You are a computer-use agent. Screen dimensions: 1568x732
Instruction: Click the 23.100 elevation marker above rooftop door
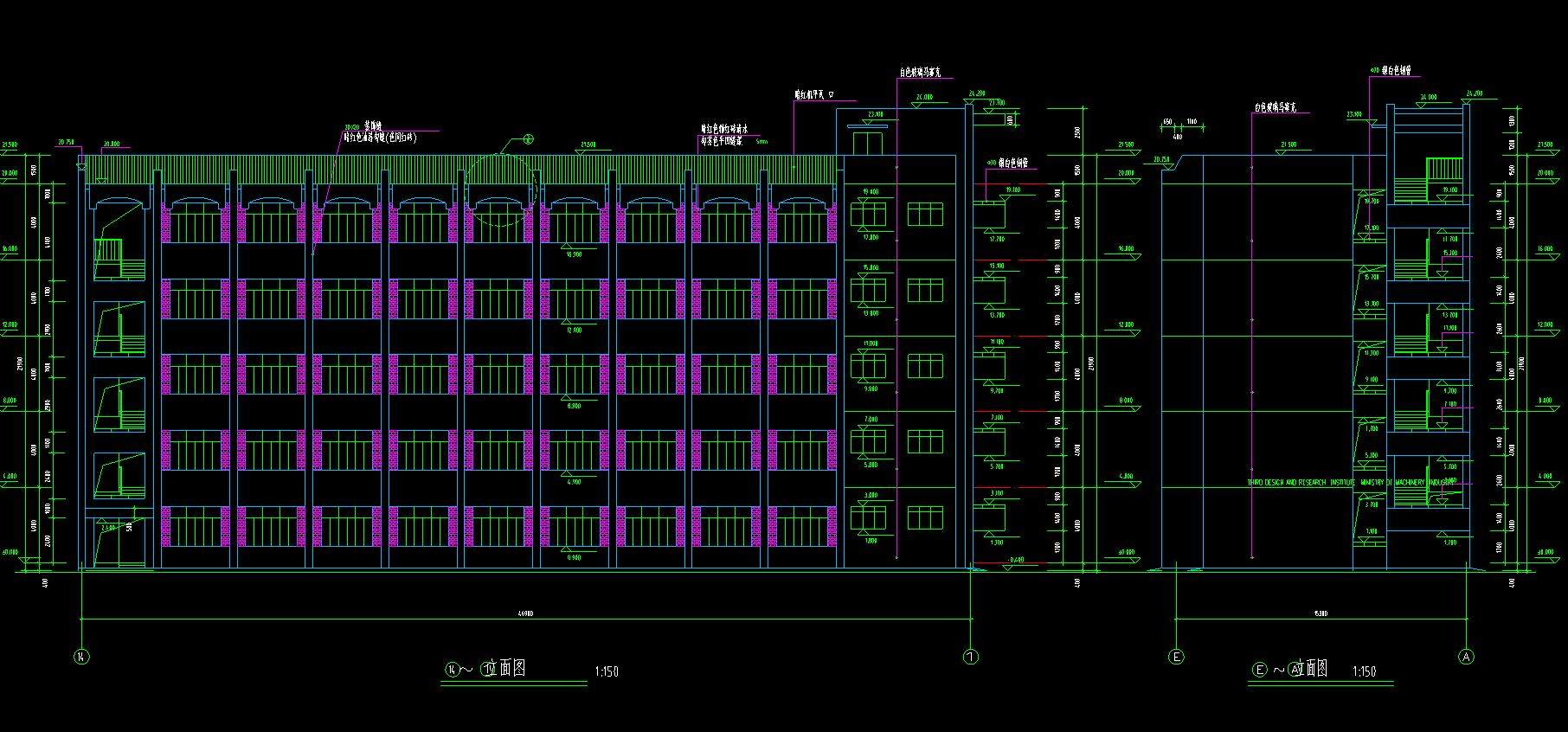pos(875,114)
